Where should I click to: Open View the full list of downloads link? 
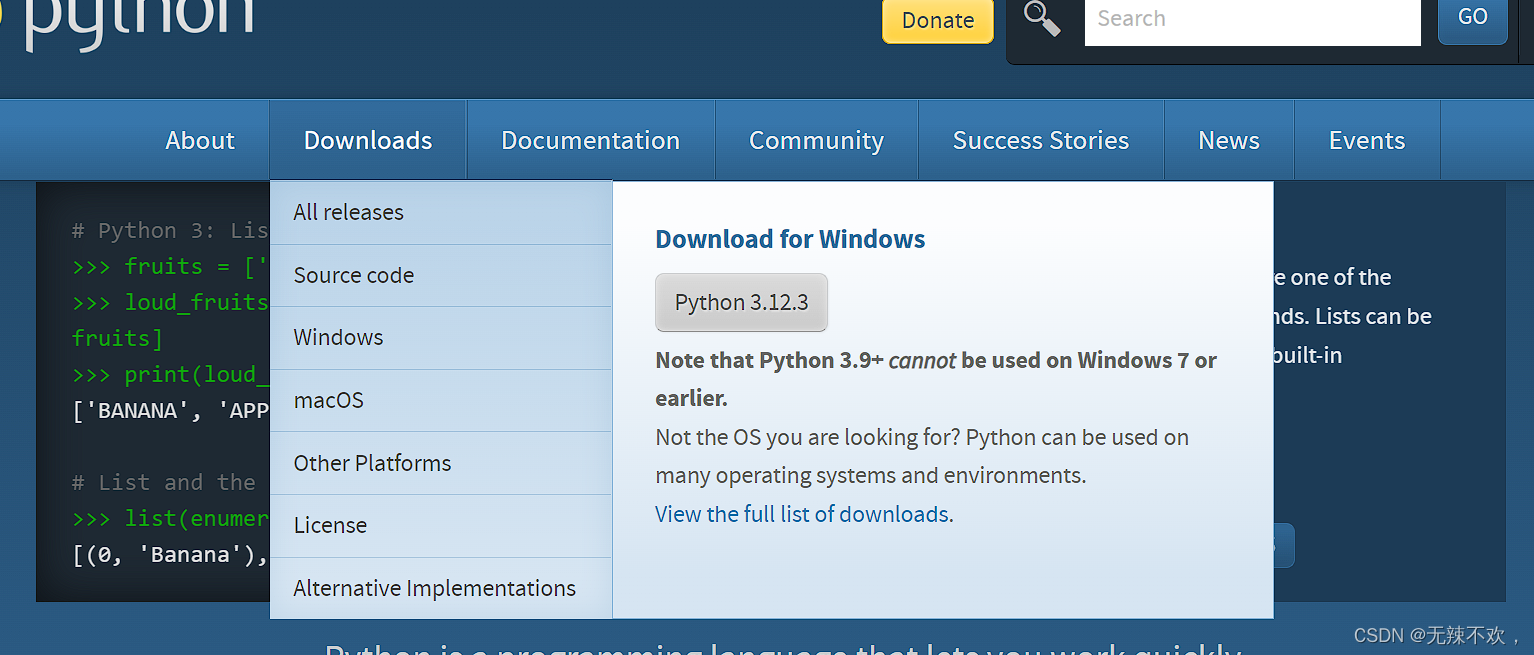pos(804,514)
